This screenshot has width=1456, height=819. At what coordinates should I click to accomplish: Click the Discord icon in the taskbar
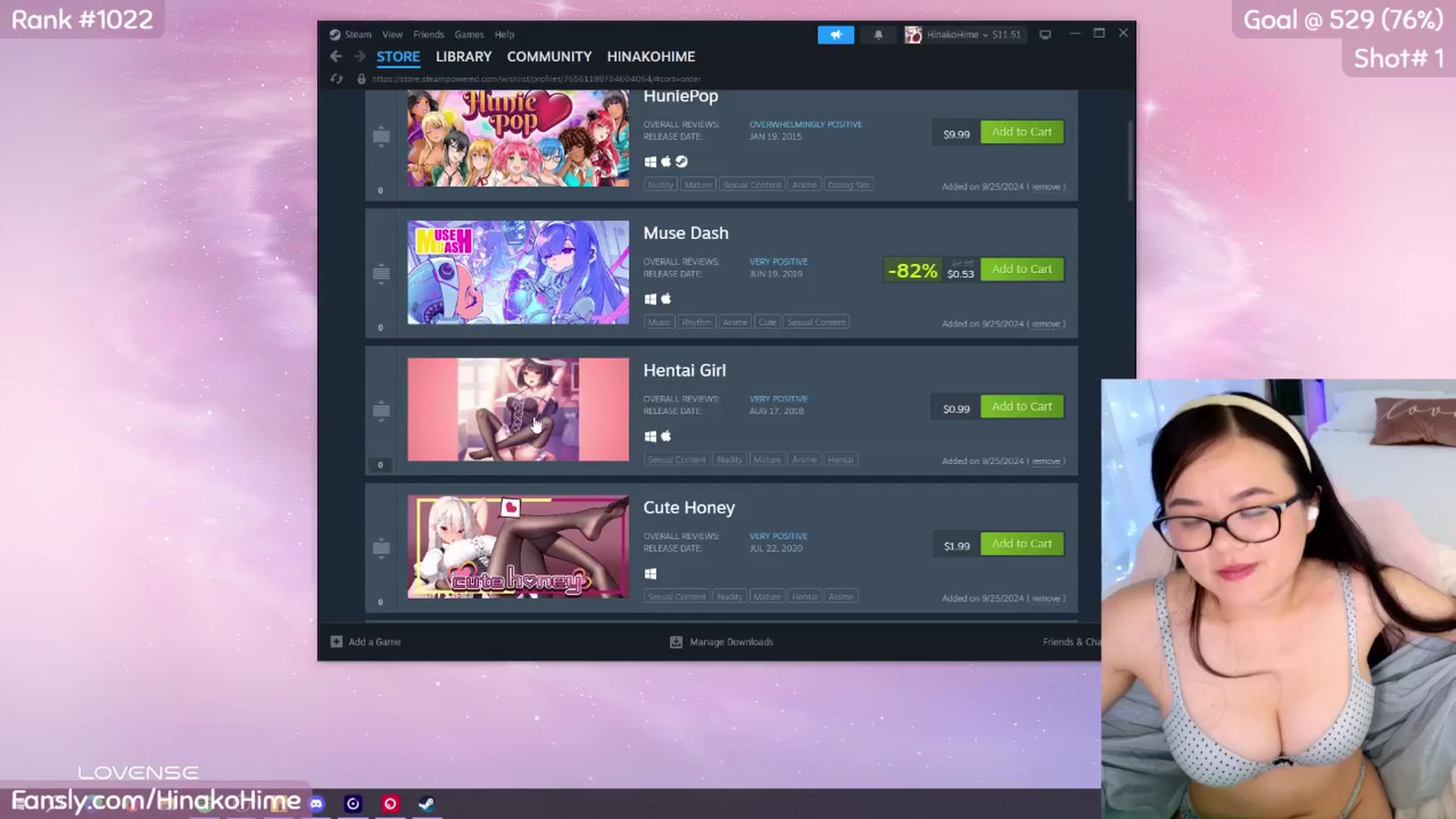[x=317, y=803]
